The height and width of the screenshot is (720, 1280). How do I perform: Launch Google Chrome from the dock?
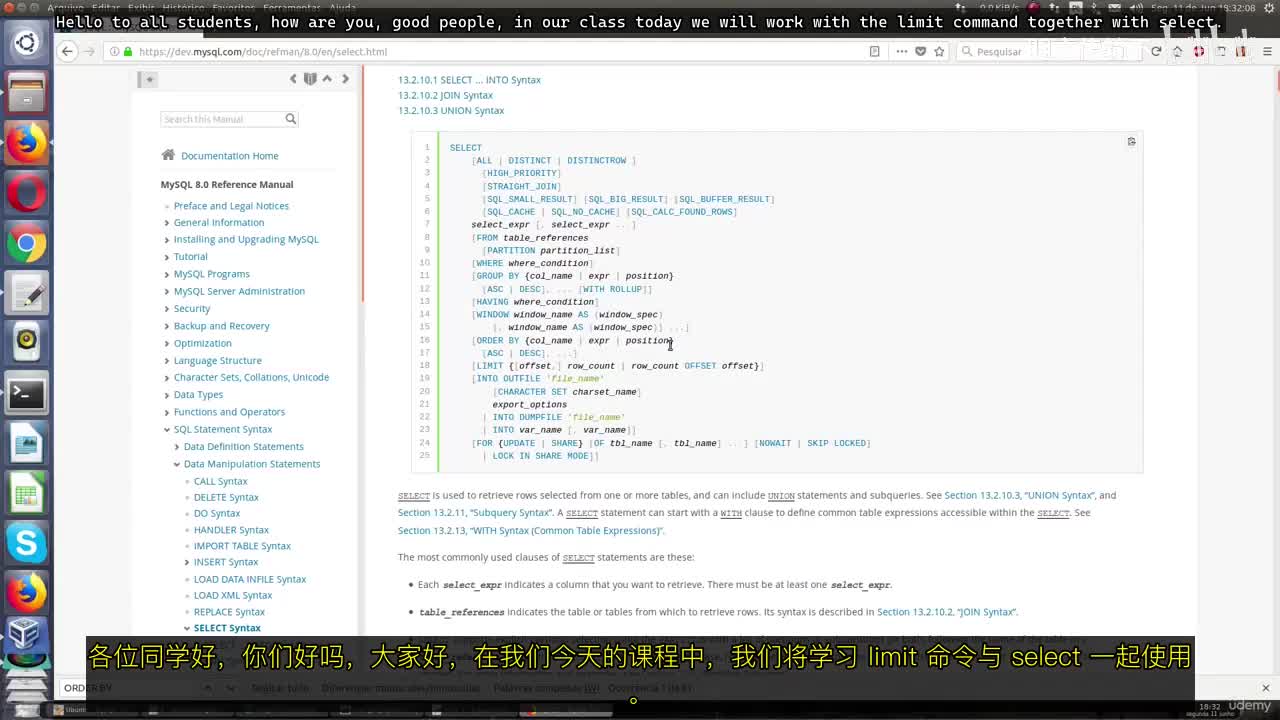(26, 243)
